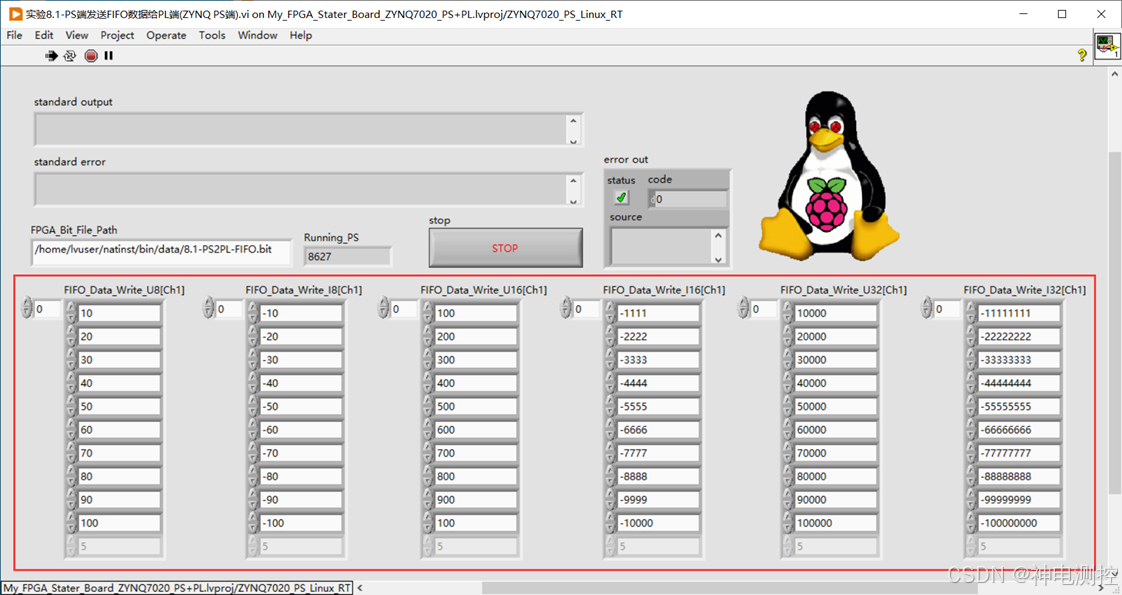Click the stepper beside U8 value 10
The image size is (1122, 595).
click(71, 313)
